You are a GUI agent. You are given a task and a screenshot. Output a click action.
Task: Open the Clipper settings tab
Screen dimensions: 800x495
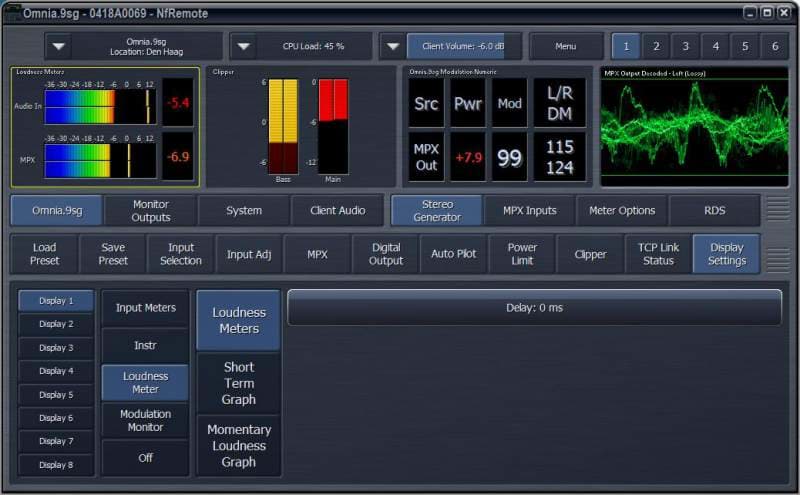[x=590, y=254]
